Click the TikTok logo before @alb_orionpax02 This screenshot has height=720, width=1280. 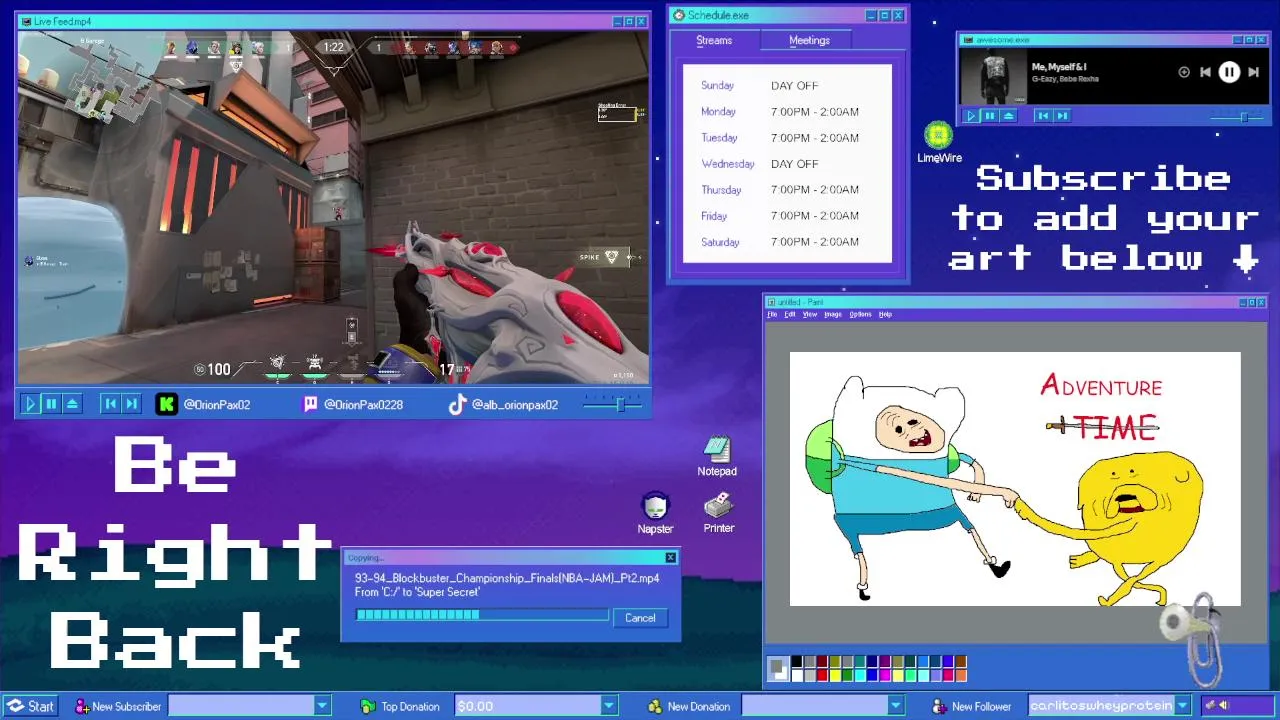457,404
